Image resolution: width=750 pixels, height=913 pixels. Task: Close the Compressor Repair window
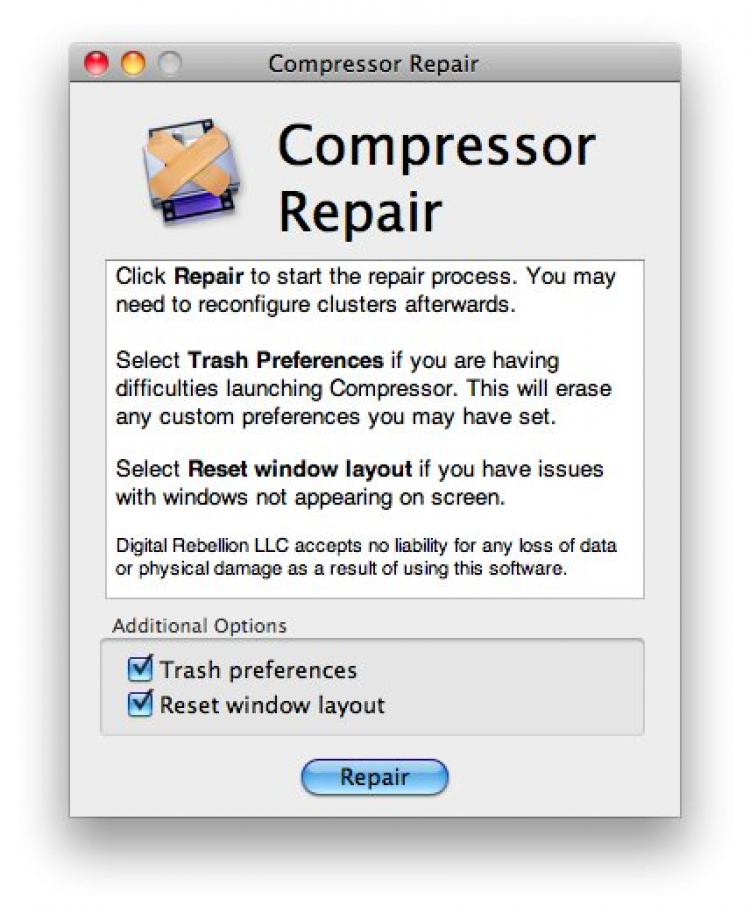tap(97, 64)
